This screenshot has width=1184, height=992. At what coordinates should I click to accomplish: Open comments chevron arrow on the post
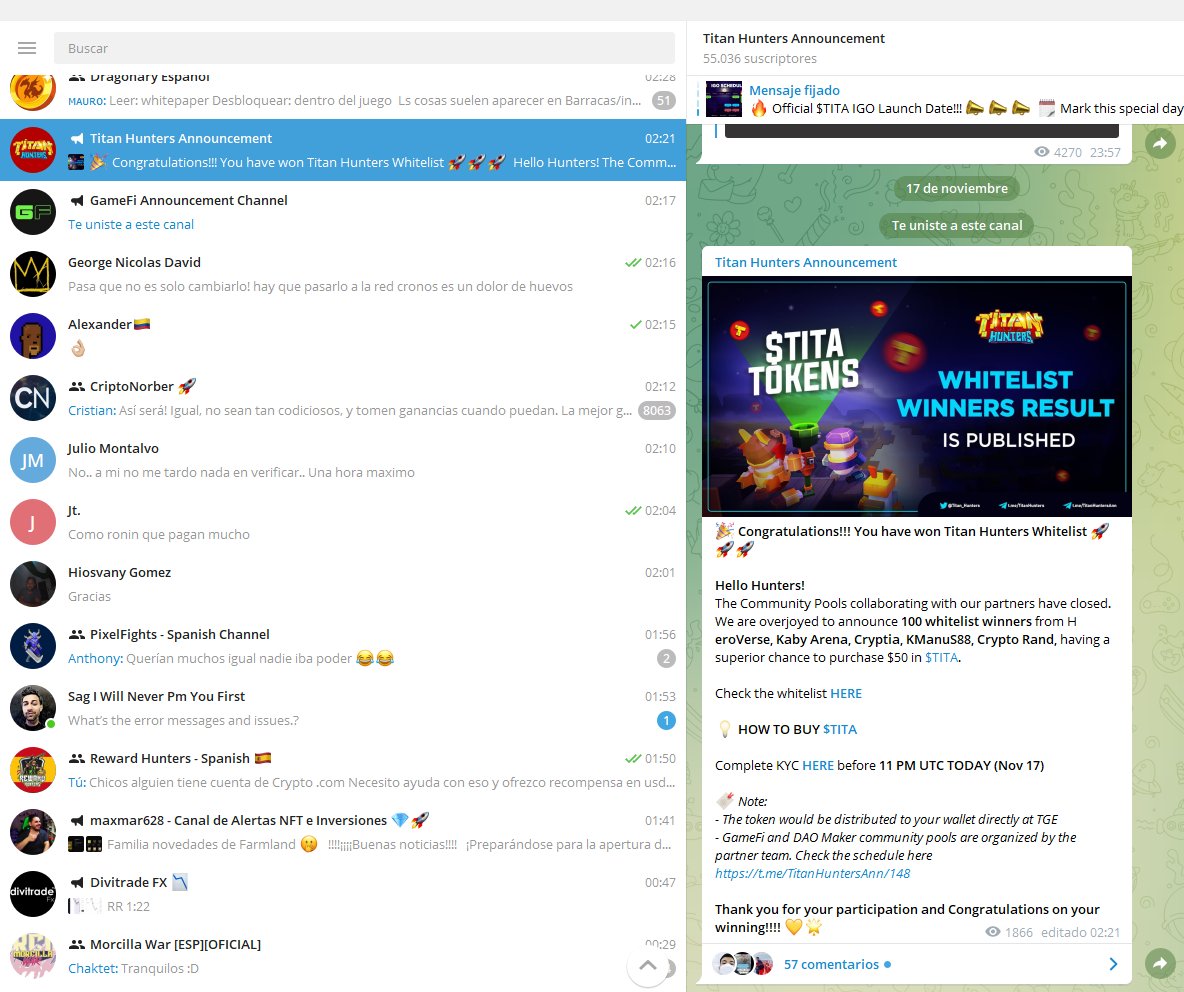tap(1113, 964)
